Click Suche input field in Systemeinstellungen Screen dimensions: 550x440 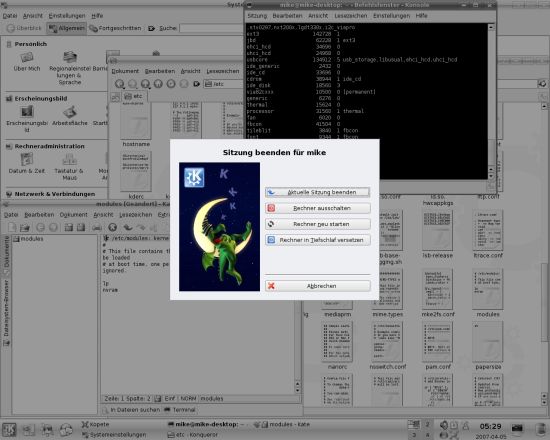(212, 28)
